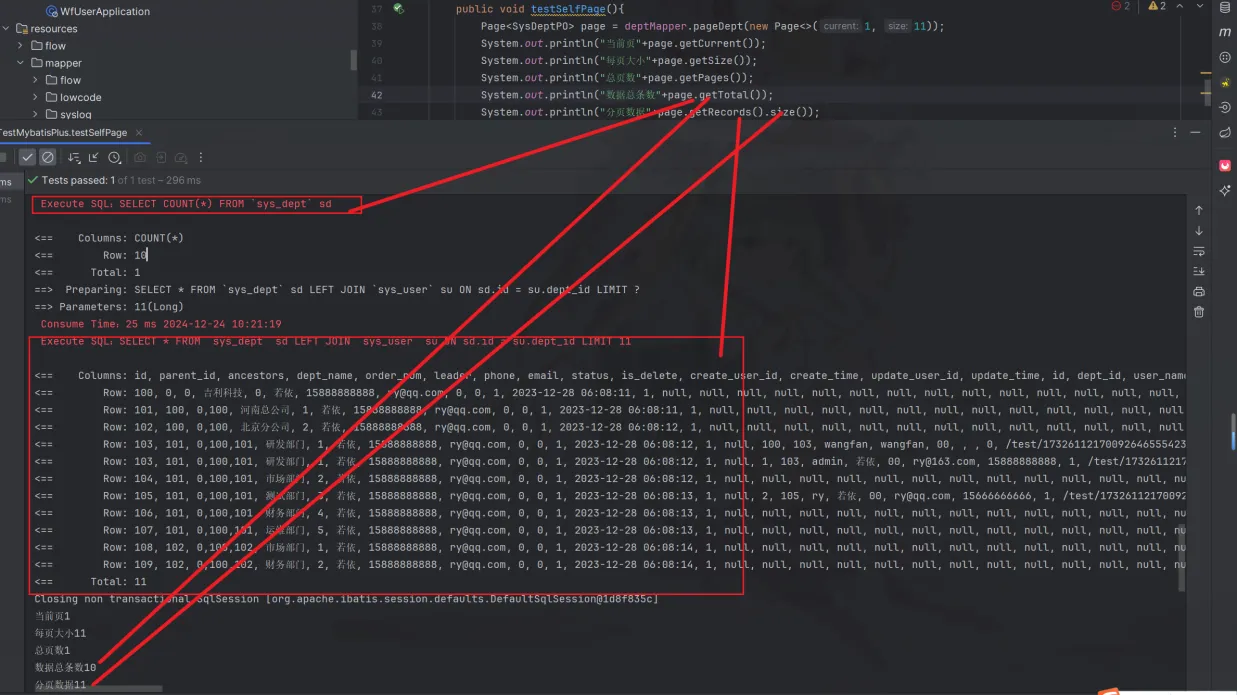The width and height of the screenshot is (1237, 695).
Task: Expand the flow folder under resources
Action: [x=20, y=46]
